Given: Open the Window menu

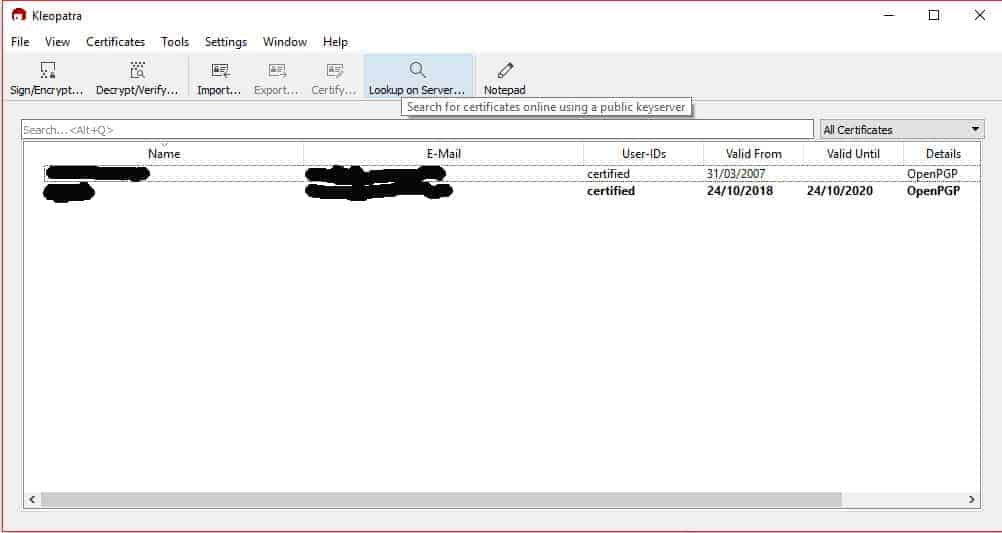Looking at the screenshot, I should tap(285, 42).
